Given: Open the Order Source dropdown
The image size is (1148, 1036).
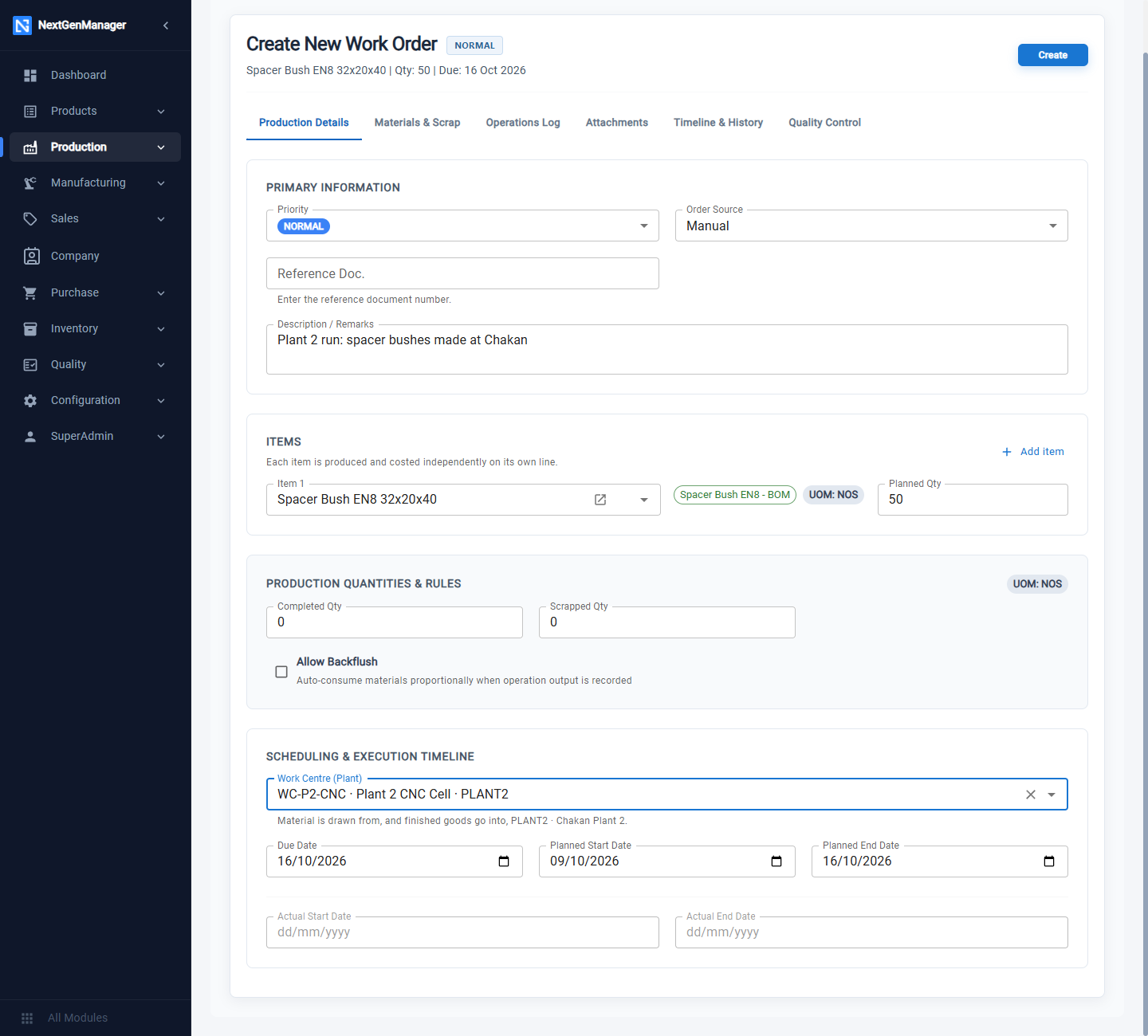Looking at the screenshot, I should (x=871, y=226).
